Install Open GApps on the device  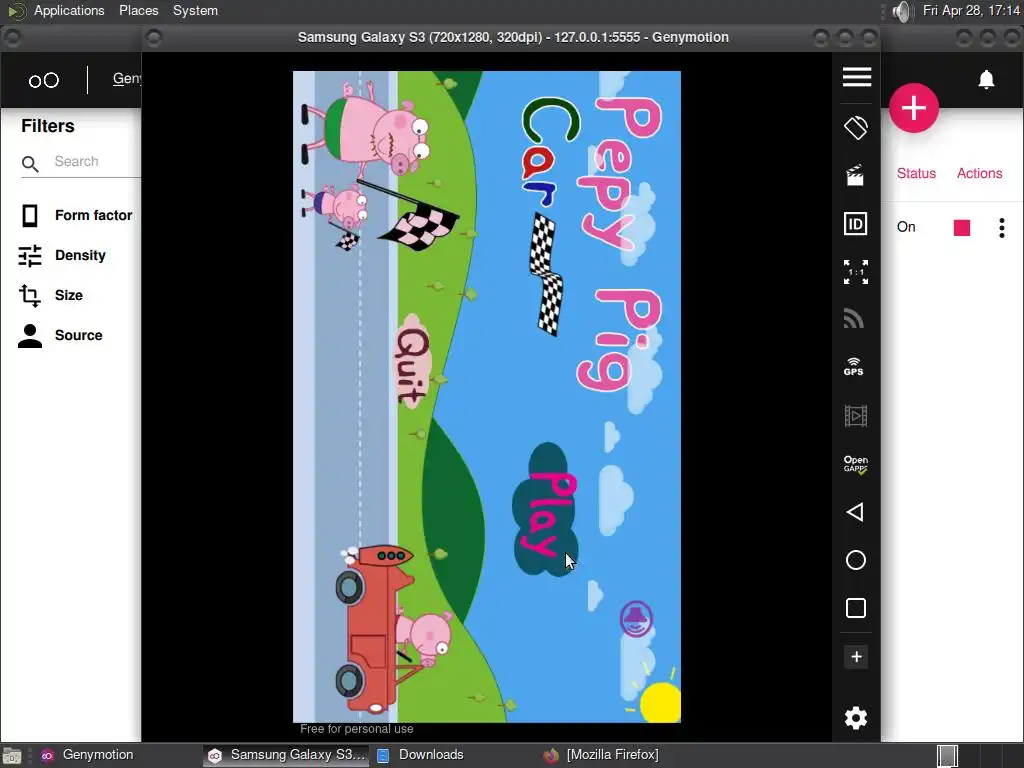(856, 464)
